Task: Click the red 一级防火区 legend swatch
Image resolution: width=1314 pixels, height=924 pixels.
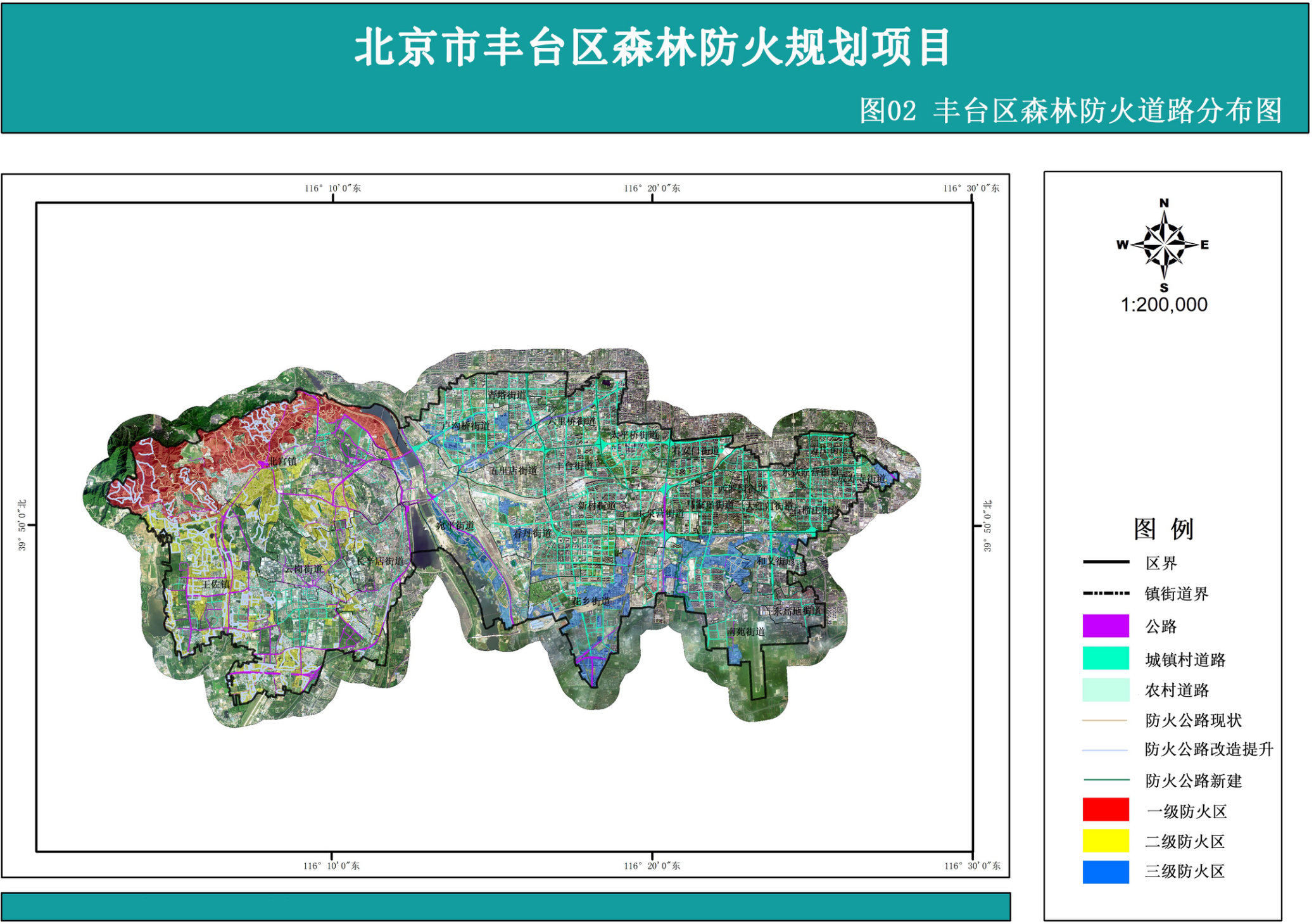Action: 1106,809
